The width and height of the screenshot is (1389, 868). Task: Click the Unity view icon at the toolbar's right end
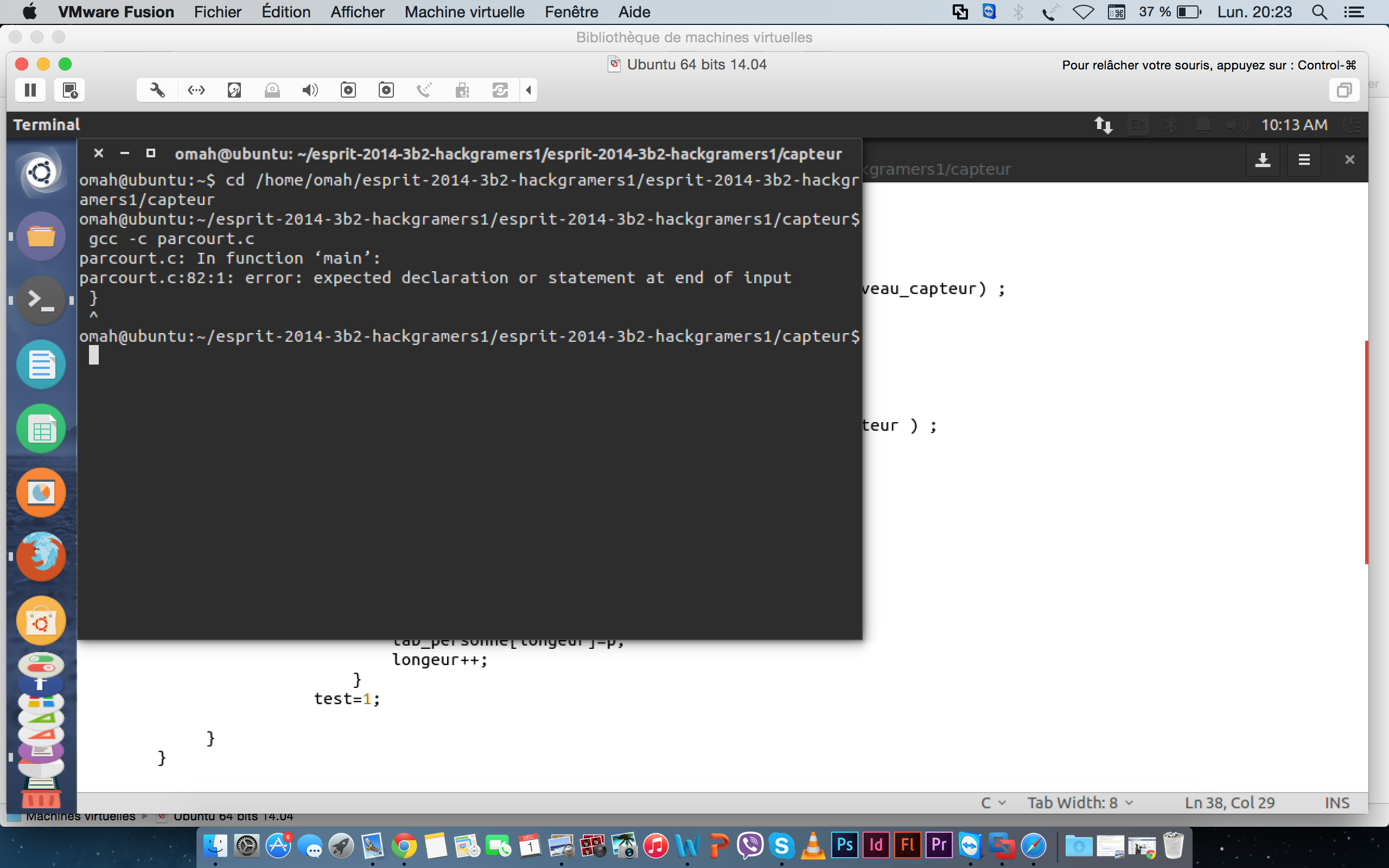pyautogui.click(x=1344, y=90)
